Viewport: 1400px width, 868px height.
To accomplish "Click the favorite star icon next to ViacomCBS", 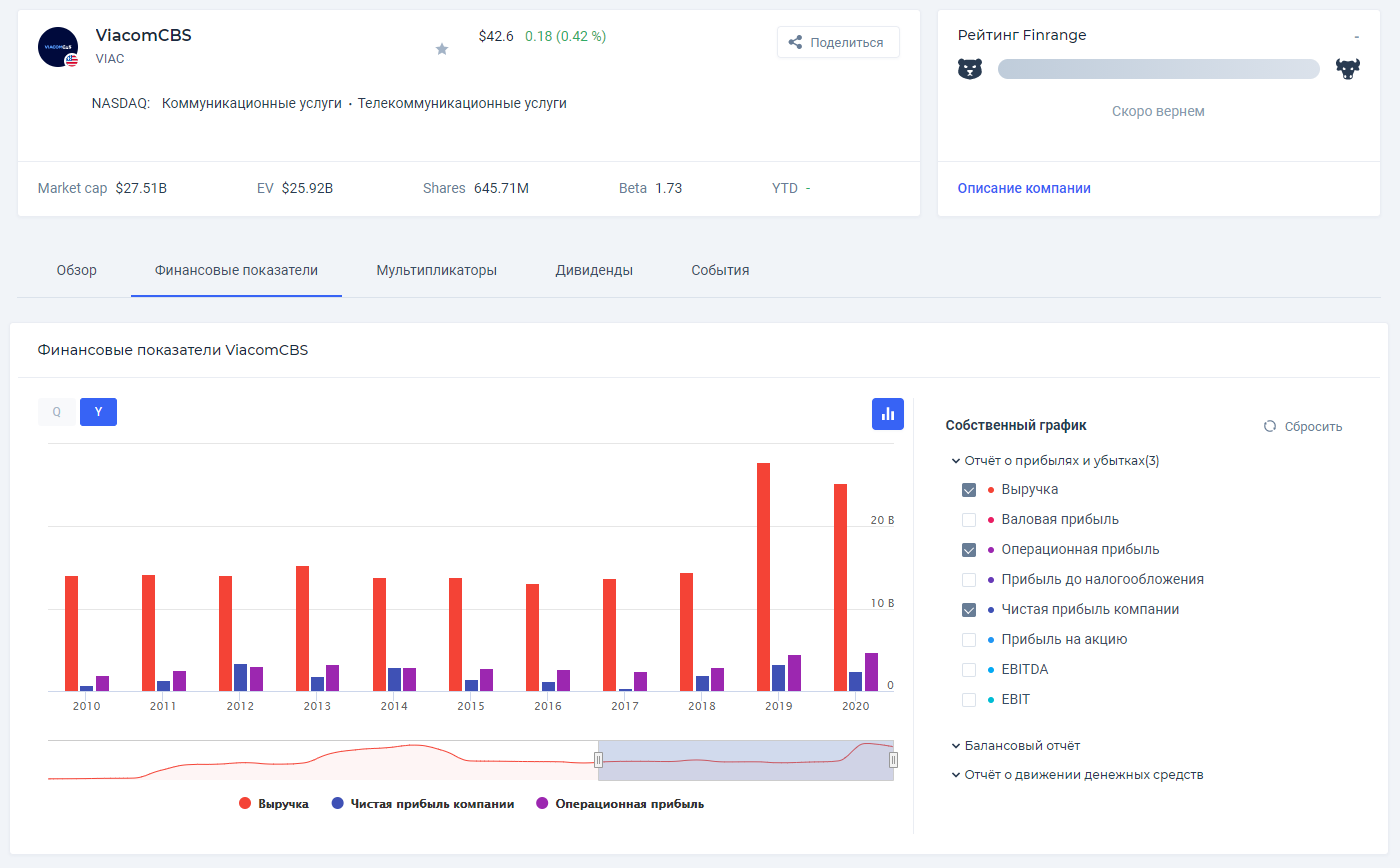I will (442, 49).
